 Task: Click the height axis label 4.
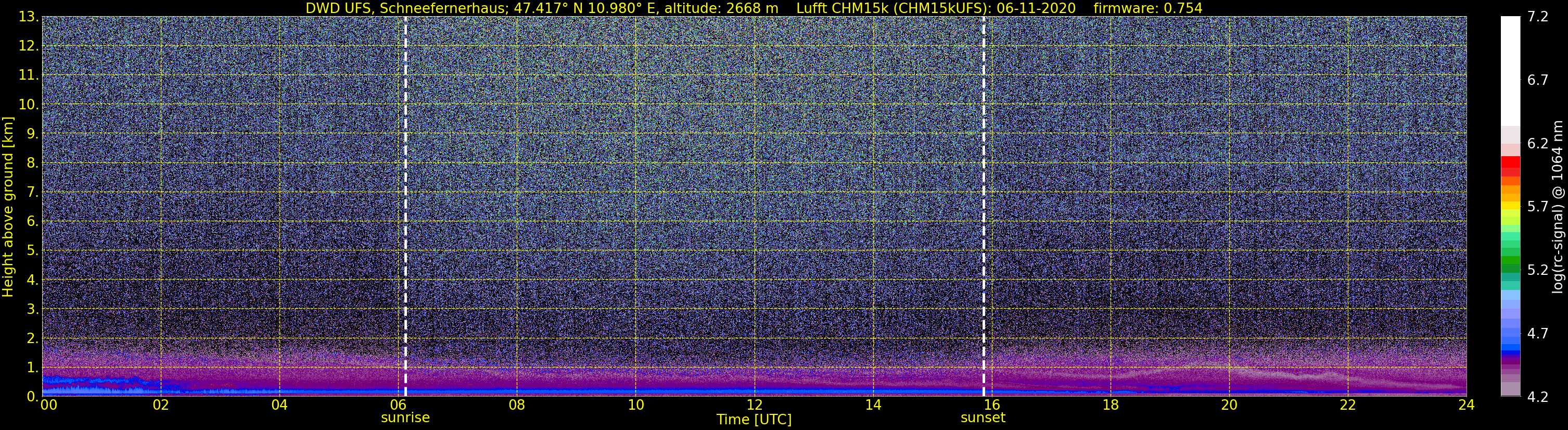33,280
